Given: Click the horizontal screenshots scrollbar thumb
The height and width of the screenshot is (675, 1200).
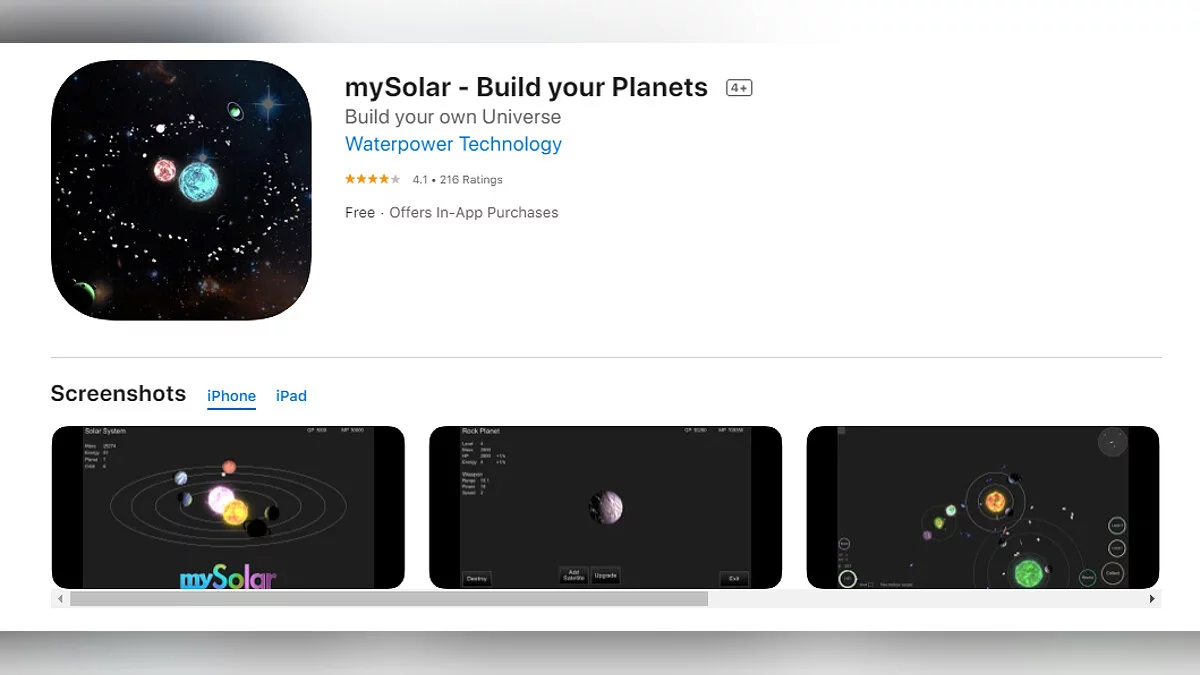Looking at the screenshot, I should click(x=388, y=599).
